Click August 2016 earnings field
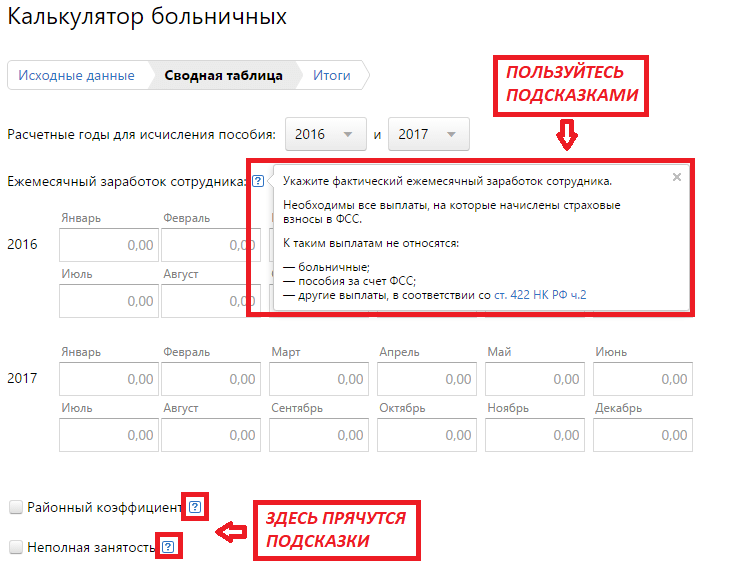The image size is (748, 568). [211, 301]
